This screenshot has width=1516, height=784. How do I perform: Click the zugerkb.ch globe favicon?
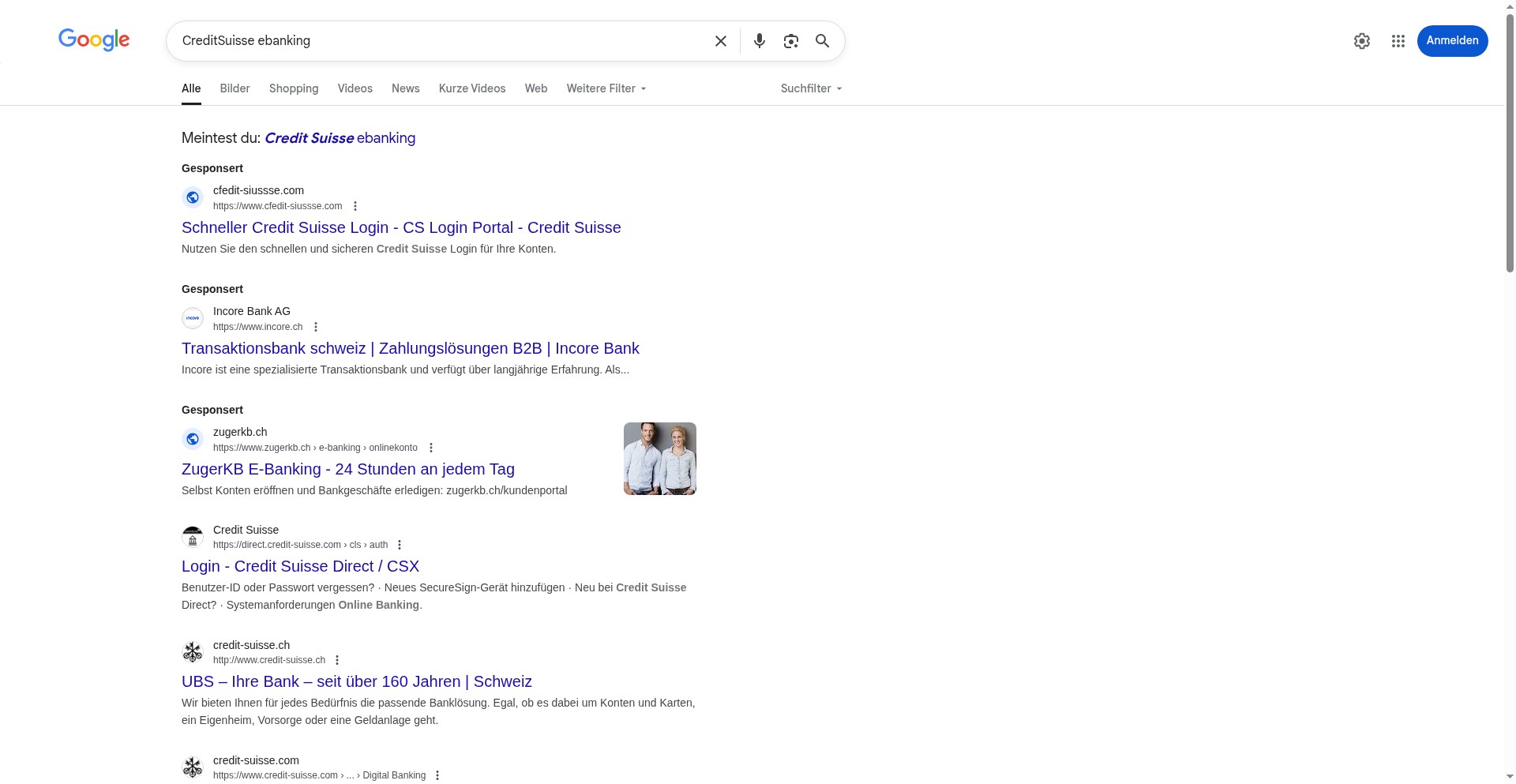pyautogui.click(x=193, y=439)
